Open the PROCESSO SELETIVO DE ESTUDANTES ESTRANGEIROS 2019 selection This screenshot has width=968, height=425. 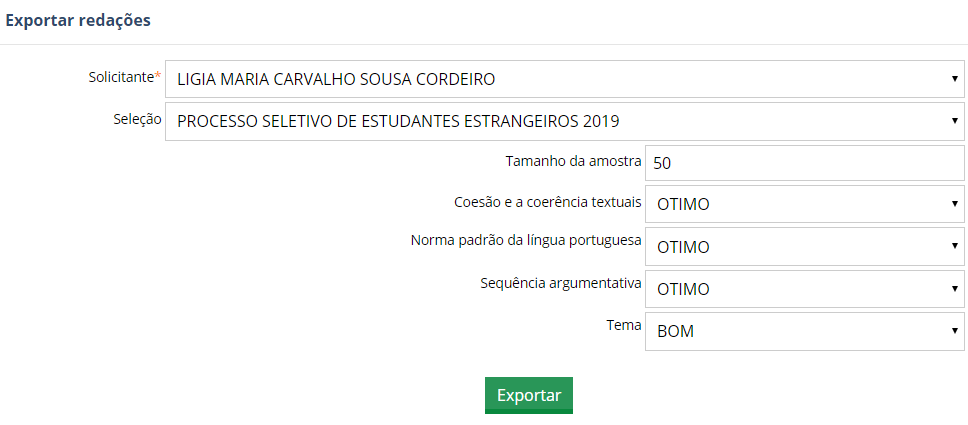click(x=398, y=122)
